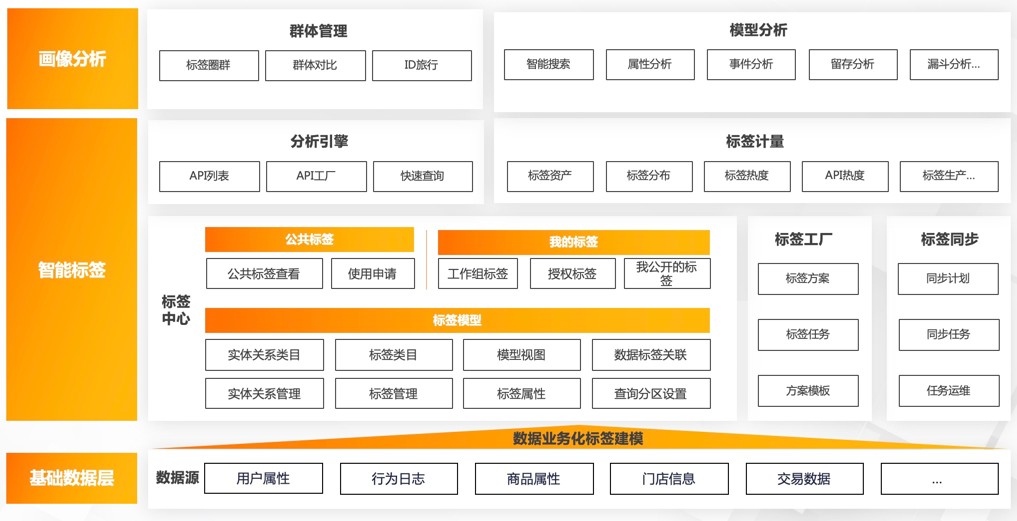Open the 留存分析 box
Screen dimensions: 1017x521
pos(853,64)
